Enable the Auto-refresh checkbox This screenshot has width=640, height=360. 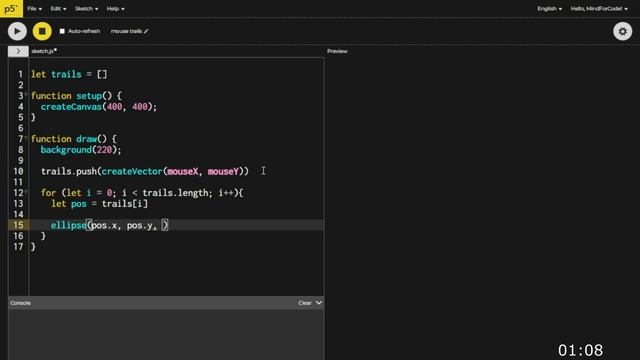pyautogui.click(x=62, y=31)
